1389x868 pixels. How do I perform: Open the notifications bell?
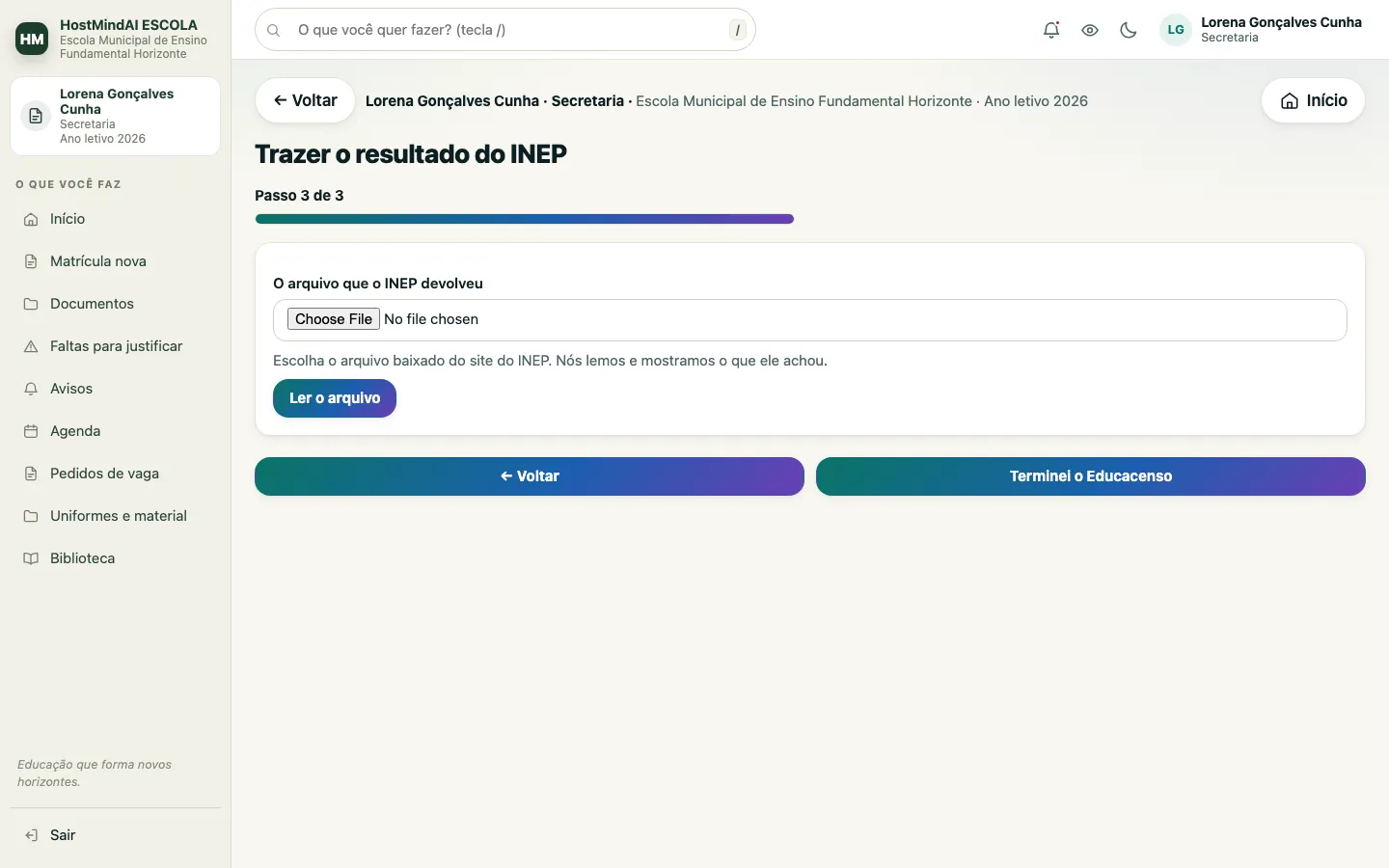[x=1051, y=30]
